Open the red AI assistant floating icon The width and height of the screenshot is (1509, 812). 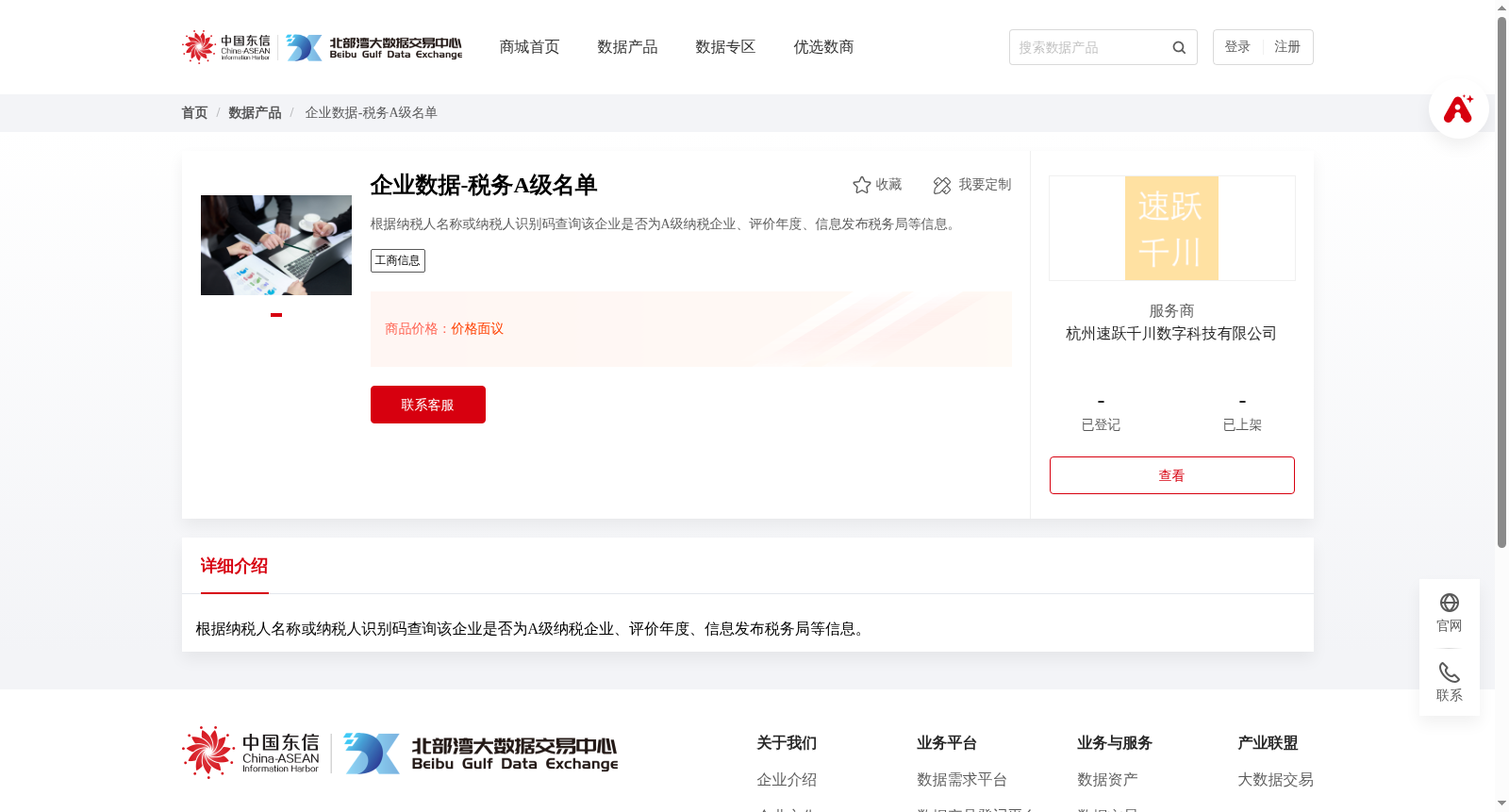[x=1459, y=108]
